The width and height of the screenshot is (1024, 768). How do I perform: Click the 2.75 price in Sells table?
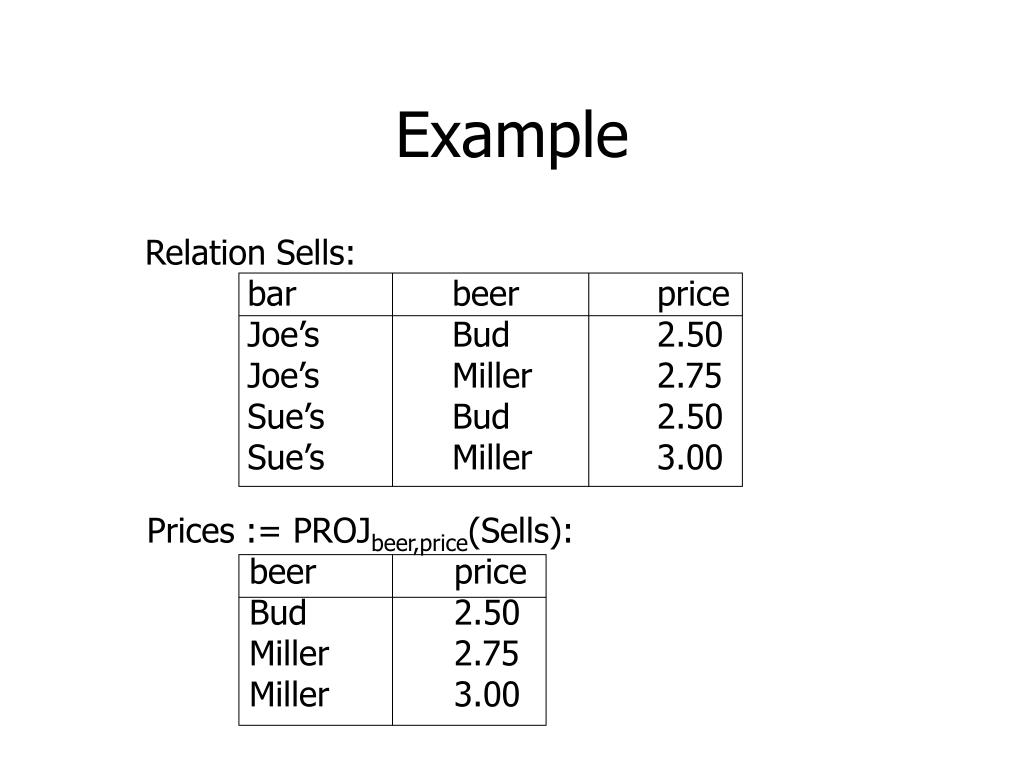689,376
